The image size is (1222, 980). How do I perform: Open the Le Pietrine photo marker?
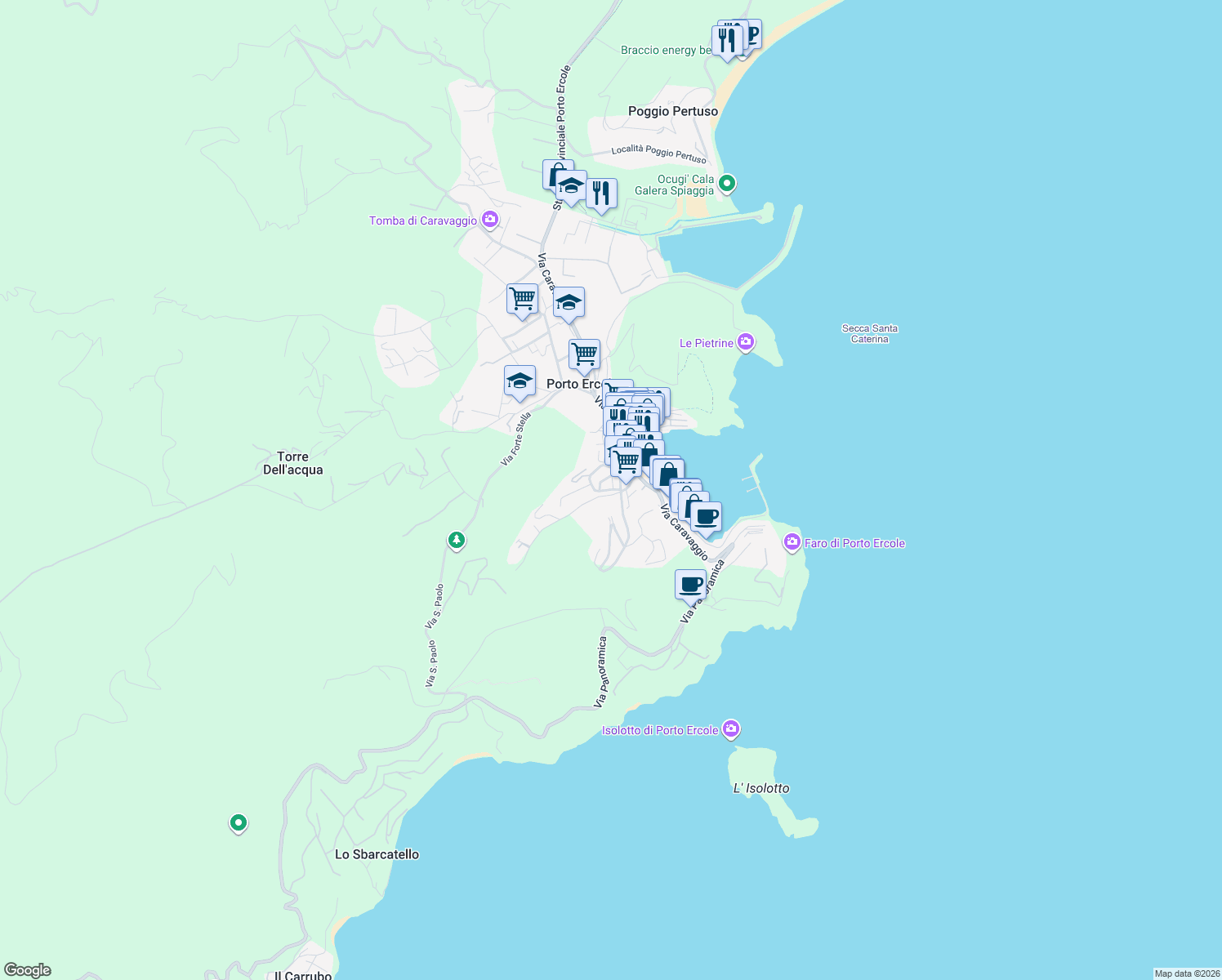coord(745,342)
